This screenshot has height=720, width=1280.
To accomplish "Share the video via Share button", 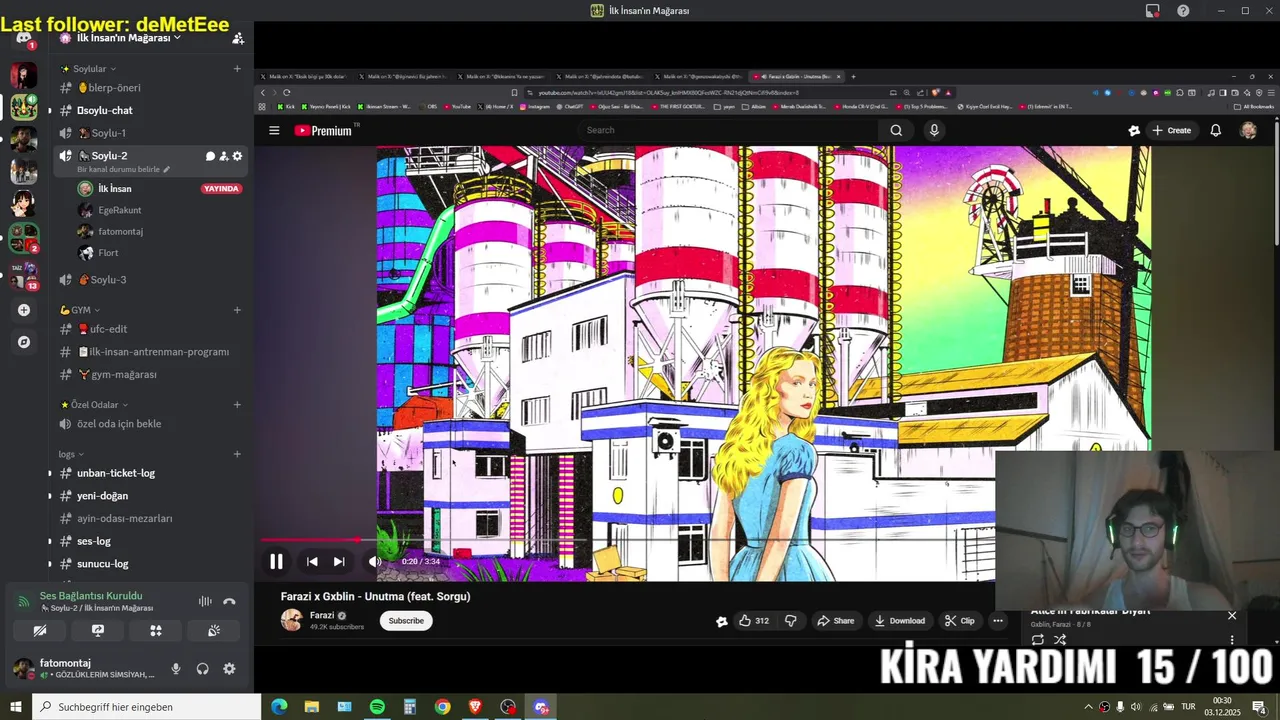I will pos(836,621).
